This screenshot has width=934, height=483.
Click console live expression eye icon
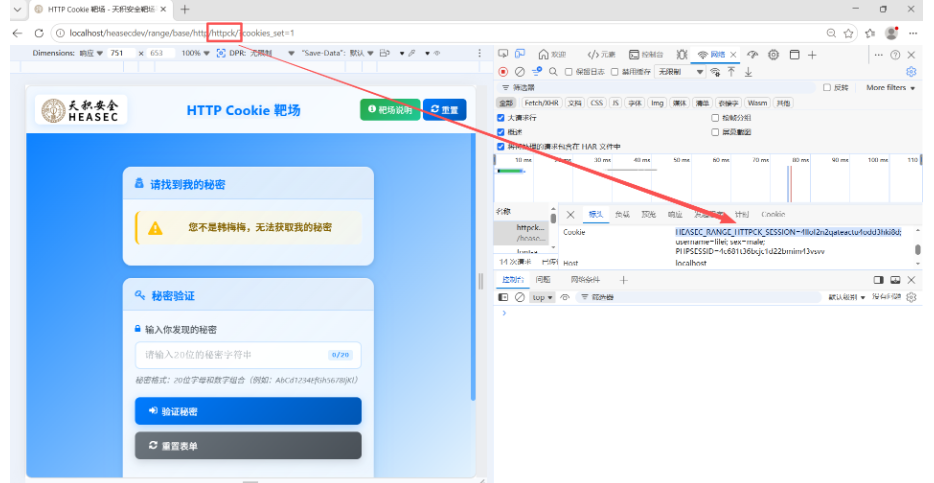click(565, 297)
